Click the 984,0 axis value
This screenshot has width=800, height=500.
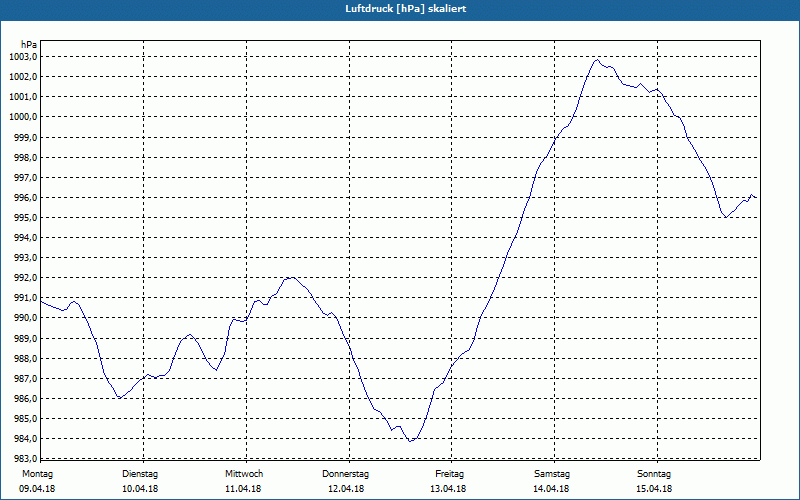[25, 439]
